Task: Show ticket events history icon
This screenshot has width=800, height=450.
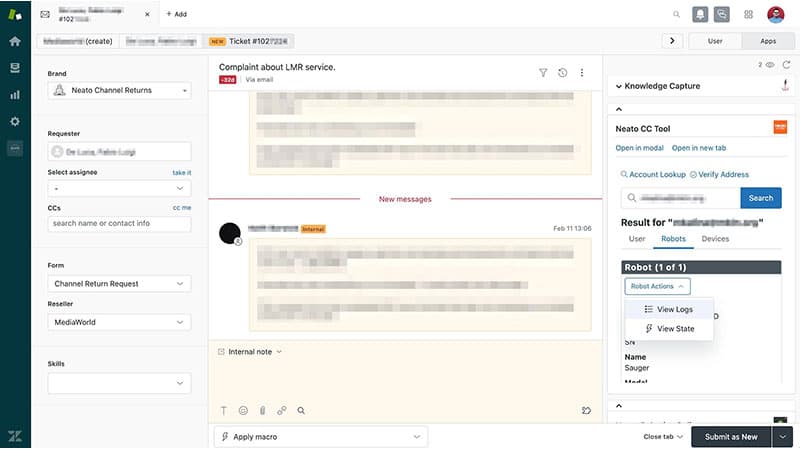Action: [x=563, y=73]
